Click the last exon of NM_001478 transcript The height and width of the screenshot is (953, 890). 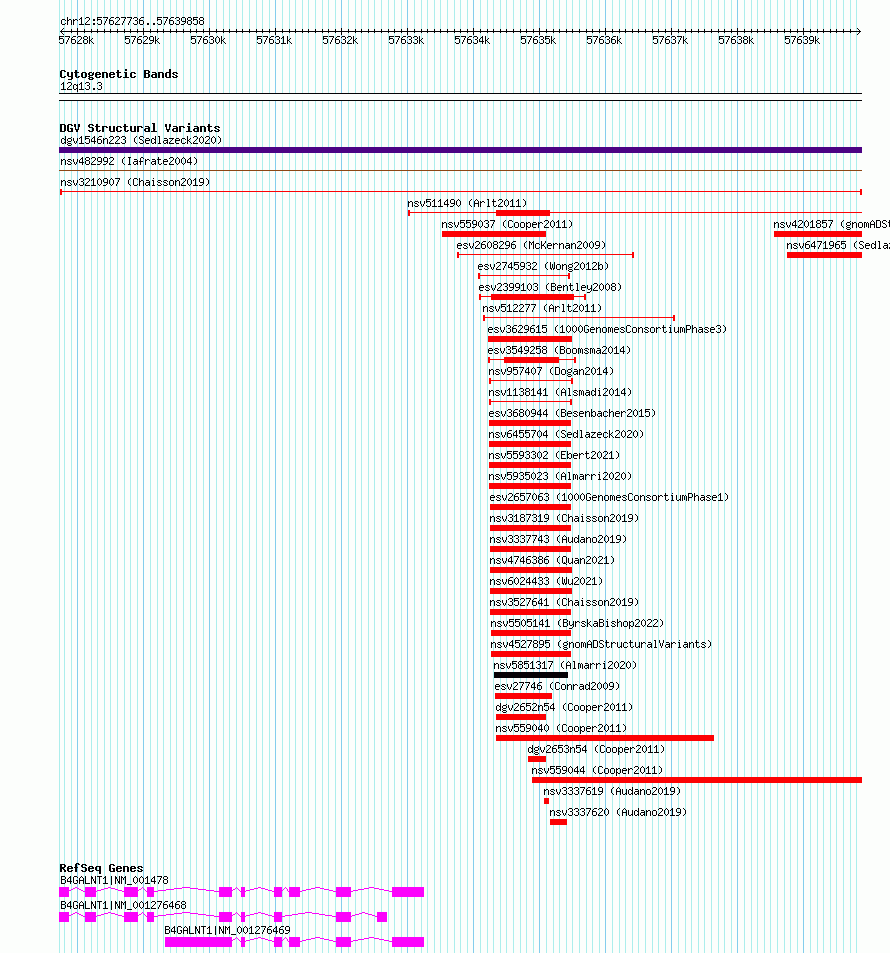408,892
